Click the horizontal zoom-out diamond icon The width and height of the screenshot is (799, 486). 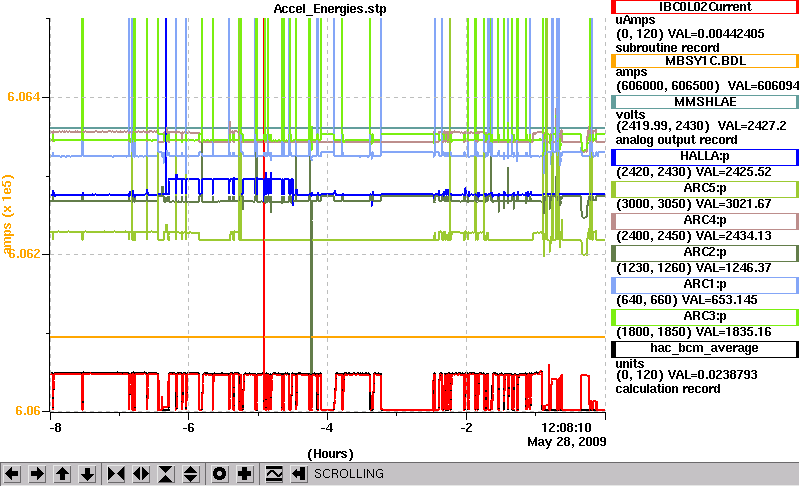[141, 474]
